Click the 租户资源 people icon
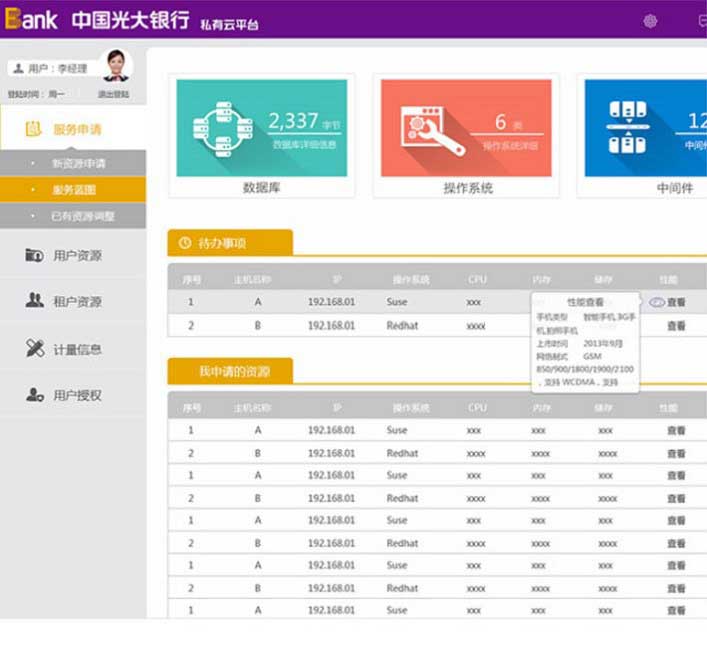 coord(34,301)
